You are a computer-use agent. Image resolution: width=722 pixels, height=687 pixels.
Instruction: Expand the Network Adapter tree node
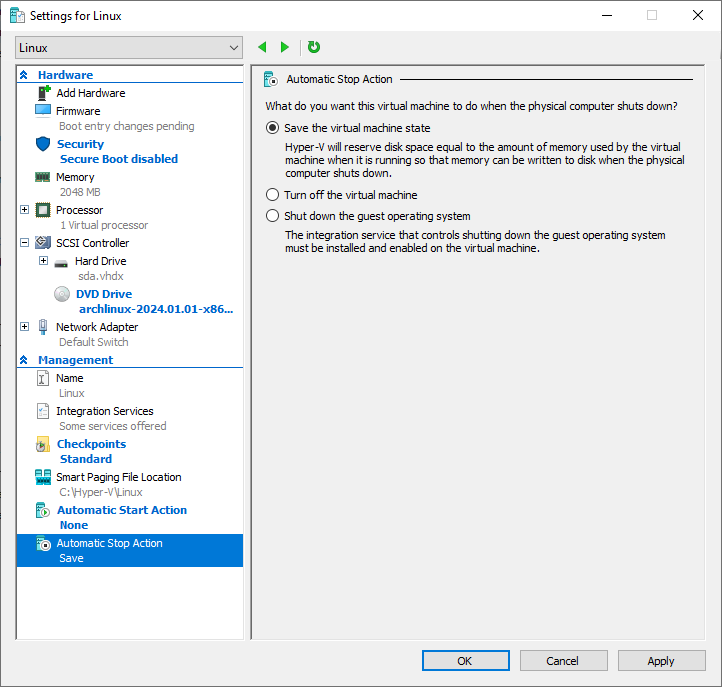coord(25,326)
